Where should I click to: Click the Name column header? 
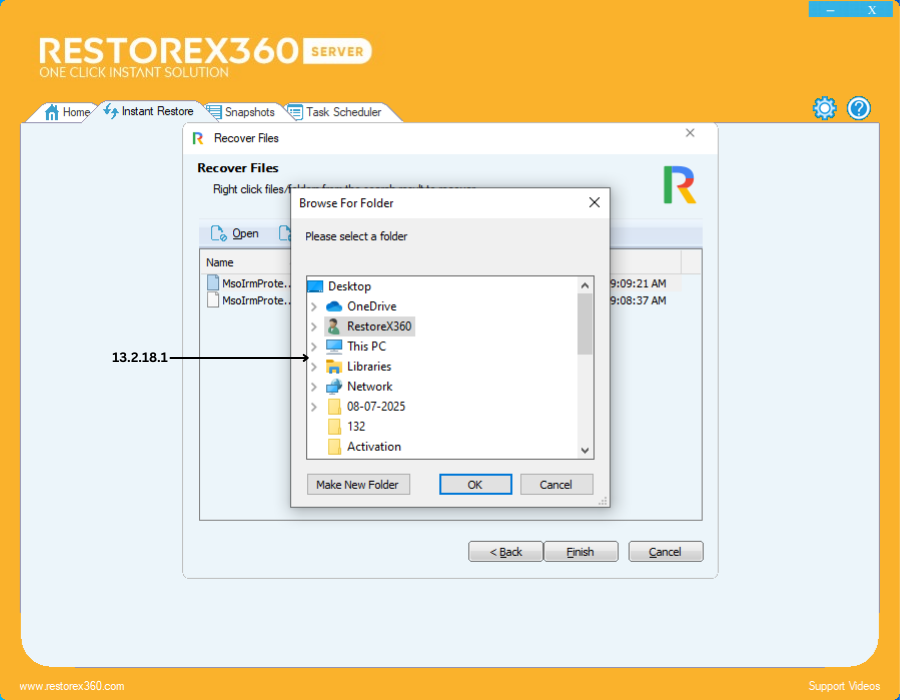pos(220,262)
